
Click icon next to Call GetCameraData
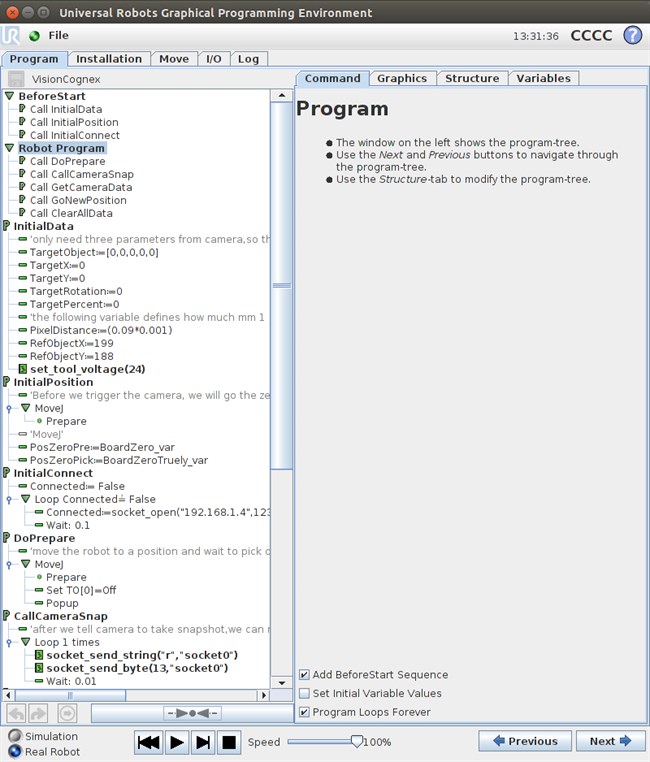(x=22, y=186)
